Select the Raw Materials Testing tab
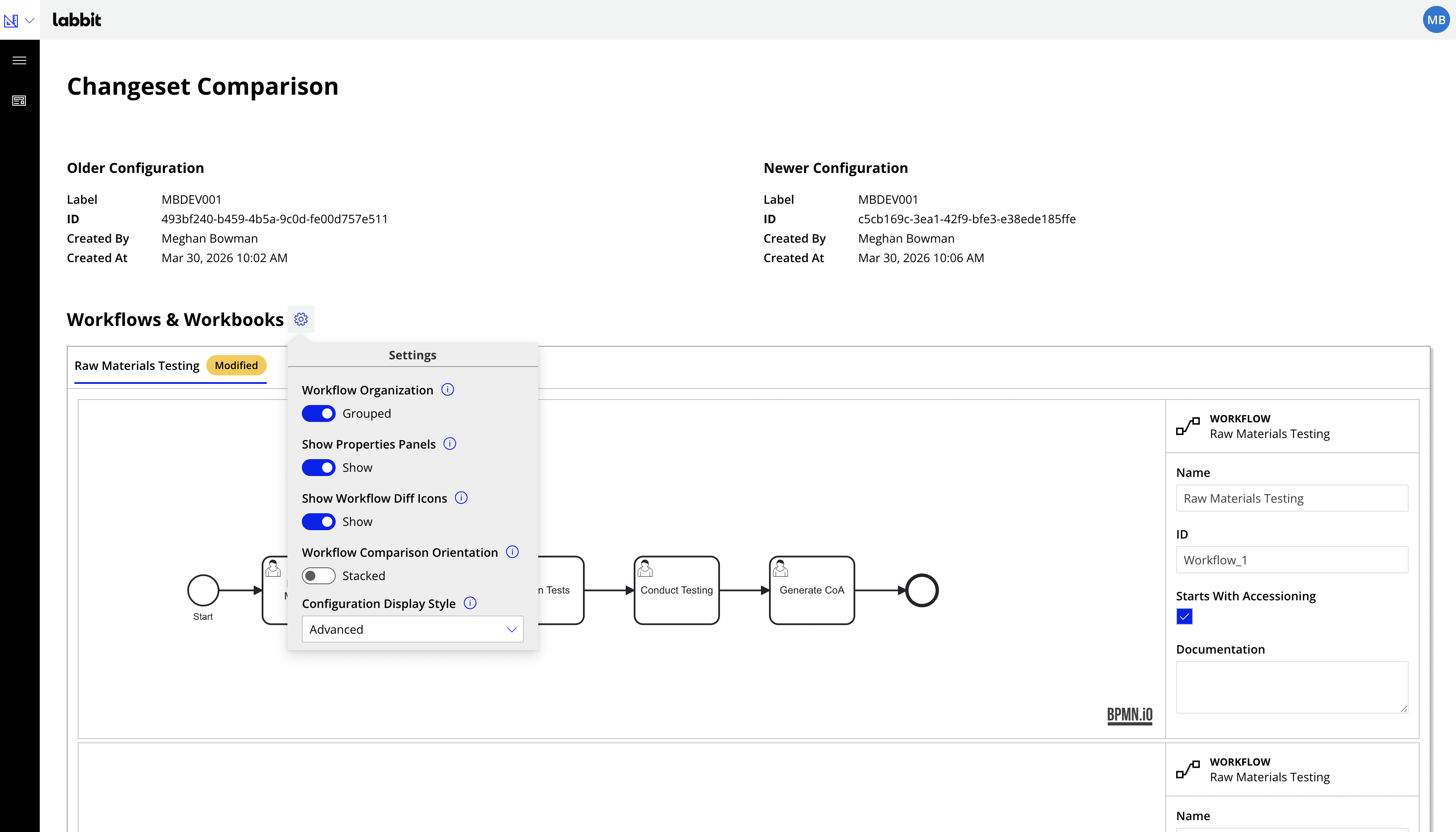This screenshot has width=1456, height=832. [137, 366]
